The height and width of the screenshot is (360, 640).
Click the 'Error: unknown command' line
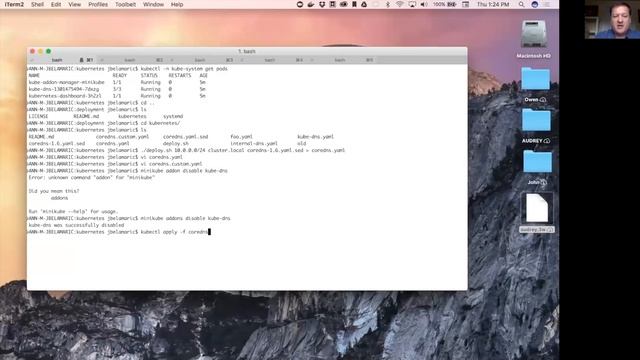pos(91,178)
